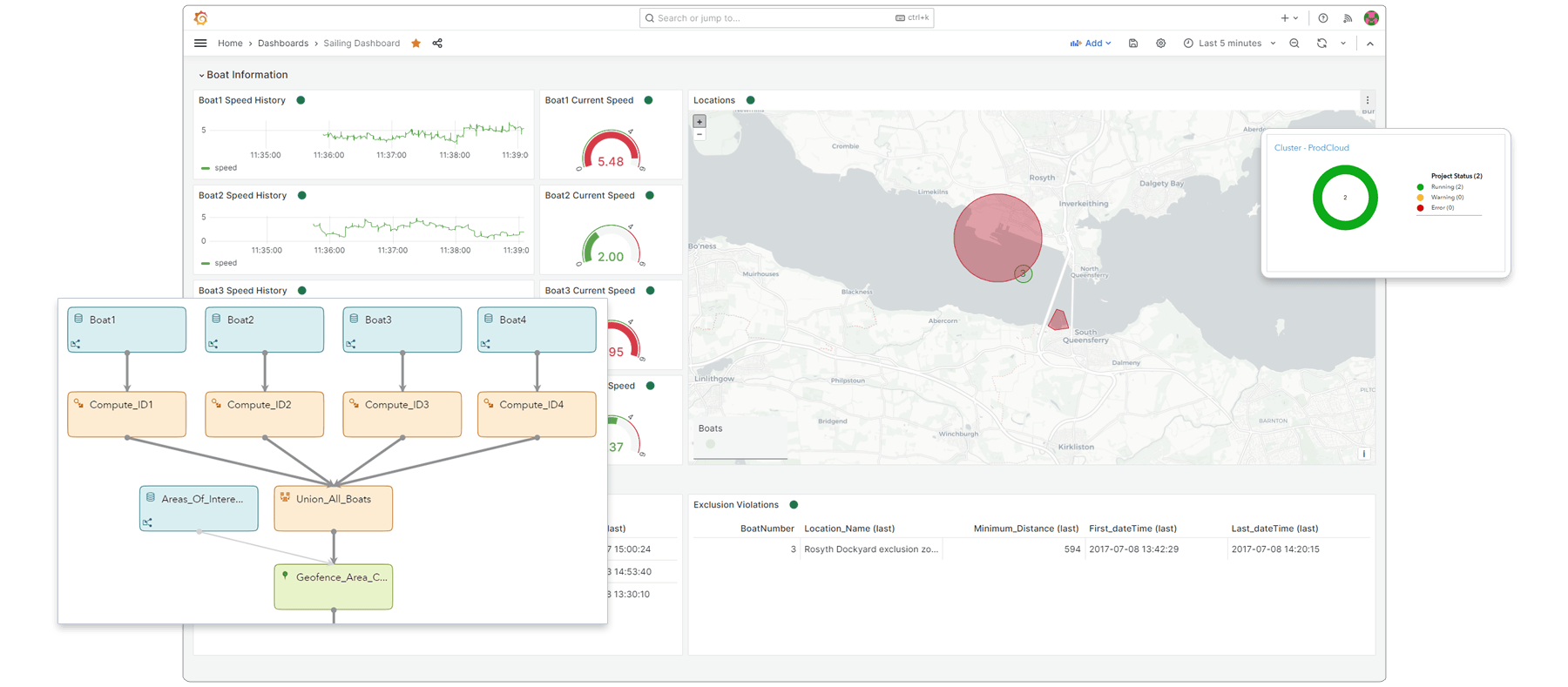Collapse top toolbar with chevron up
The height and width of the screenshot is (687, 1568).
pyautogui.click(x=1370, y=44)
